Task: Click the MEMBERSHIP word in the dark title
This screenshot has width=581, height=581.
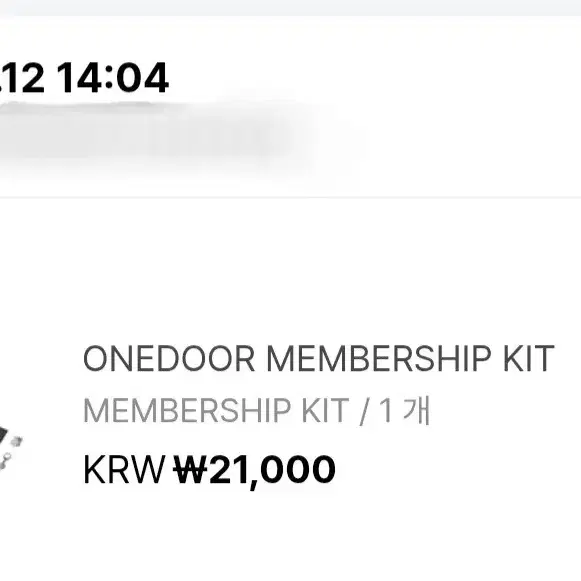Action: pos(379,359)
